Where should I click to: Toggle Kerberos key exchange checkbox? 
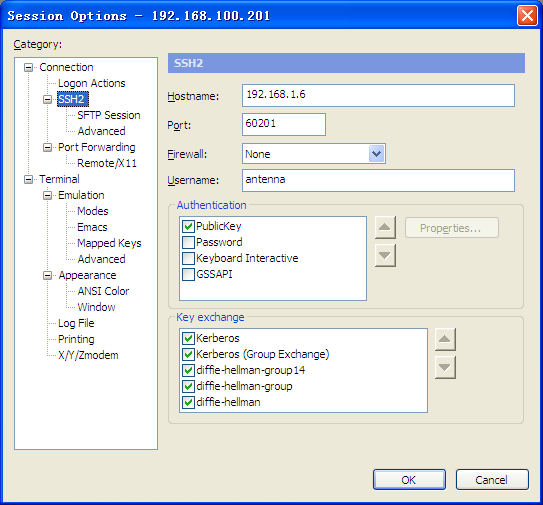(x=188, y=338)
